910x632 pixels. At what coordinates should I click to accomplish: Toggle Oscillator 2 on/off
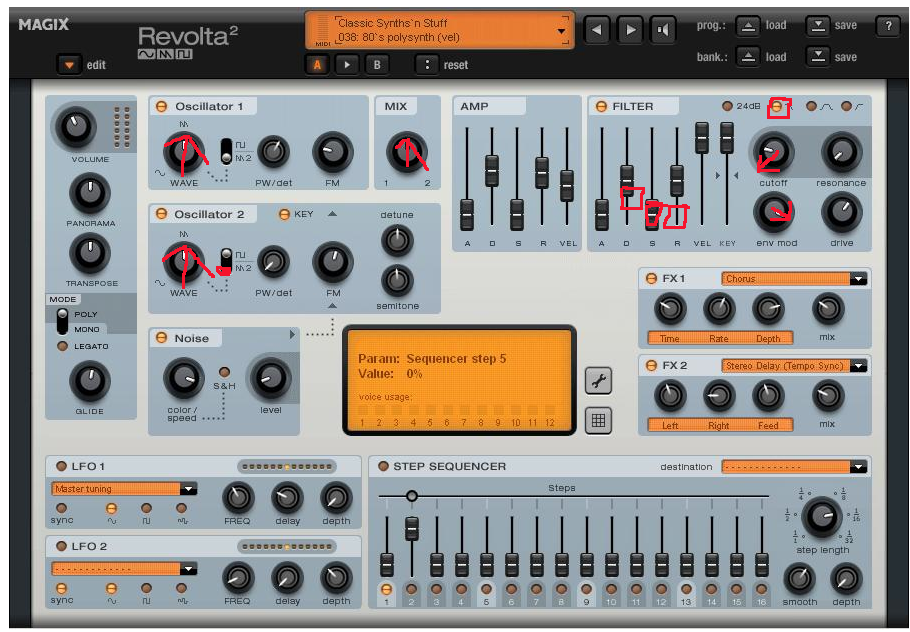[x=161, y=214]
